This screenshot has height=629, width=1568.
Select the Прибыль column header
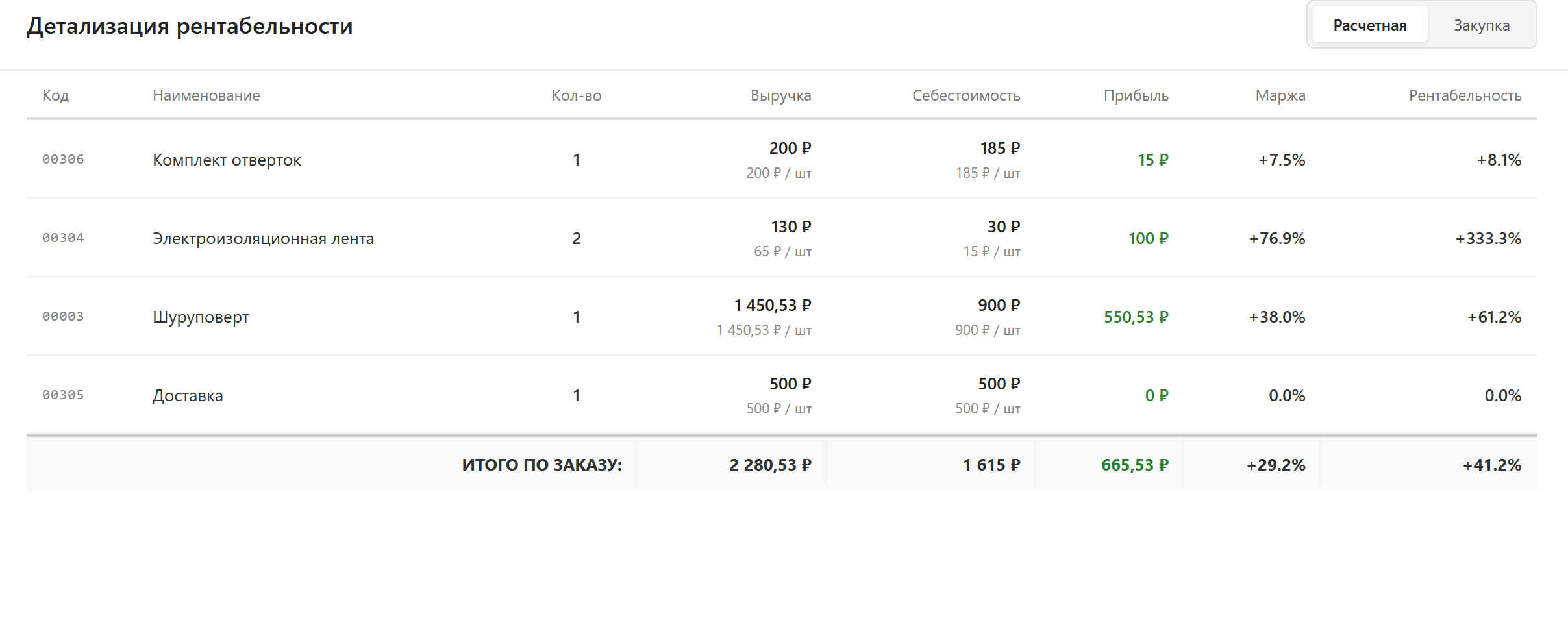point(1136,95)
